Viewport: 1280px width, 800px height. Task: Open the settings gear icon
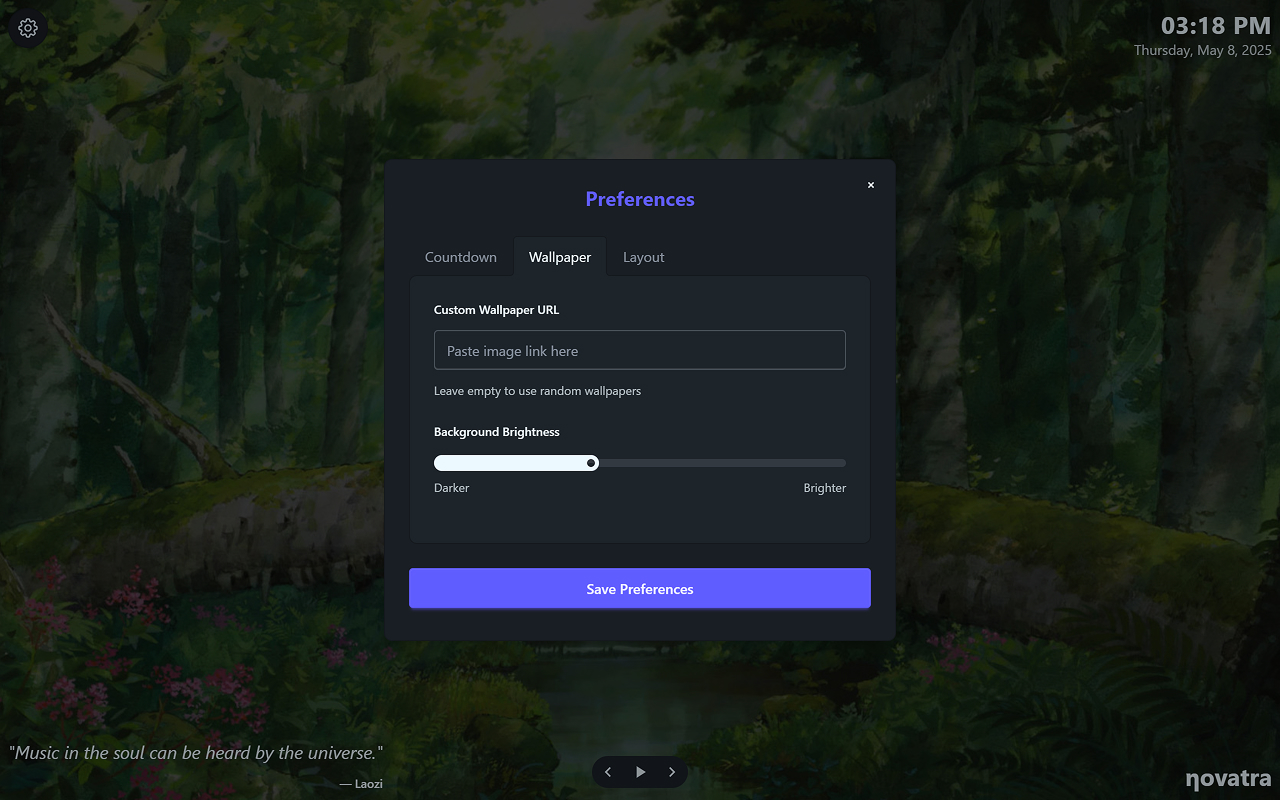[28, 28]
